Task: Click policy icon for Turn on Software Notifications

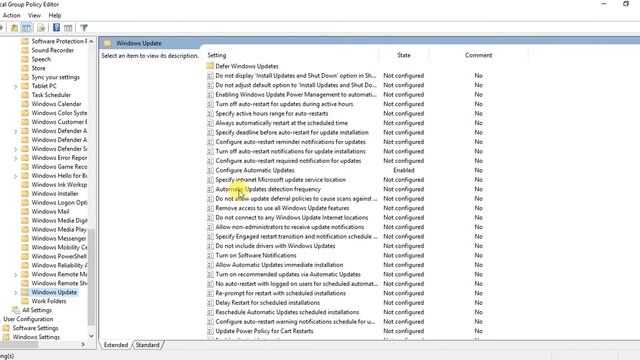Action: point(210,256)
